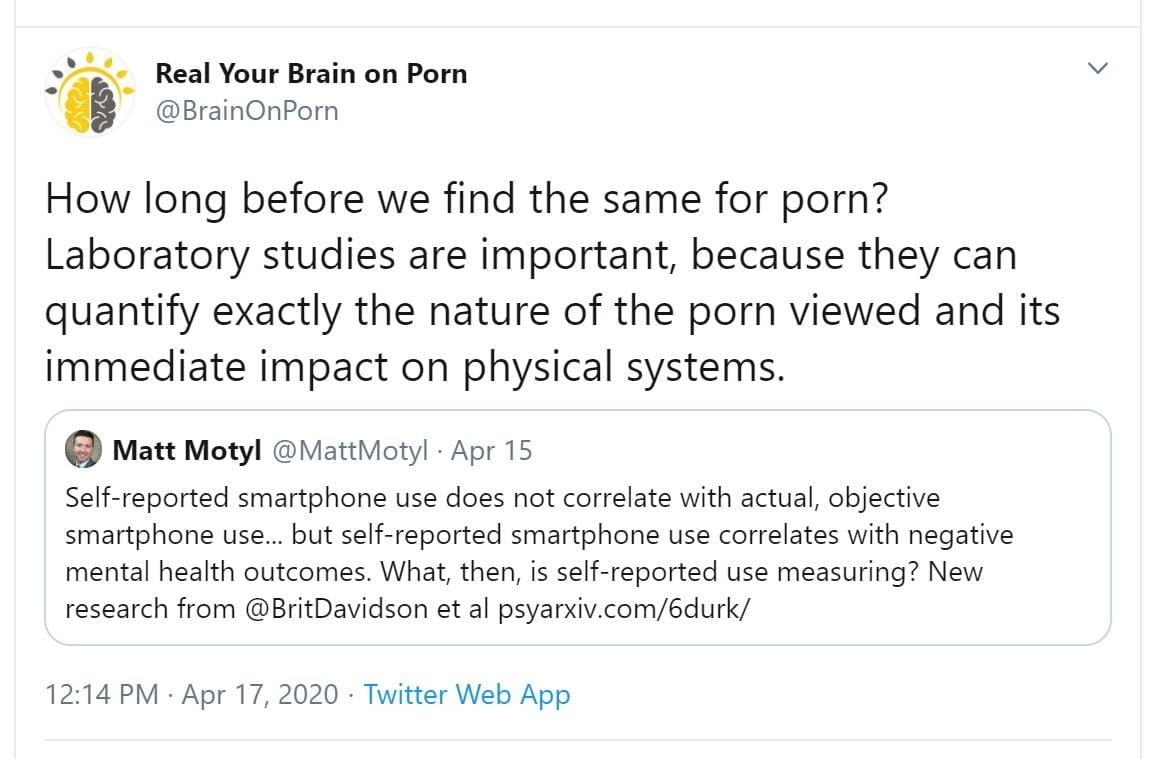Click the Matt Motyl display name

[x=187, y=450]
